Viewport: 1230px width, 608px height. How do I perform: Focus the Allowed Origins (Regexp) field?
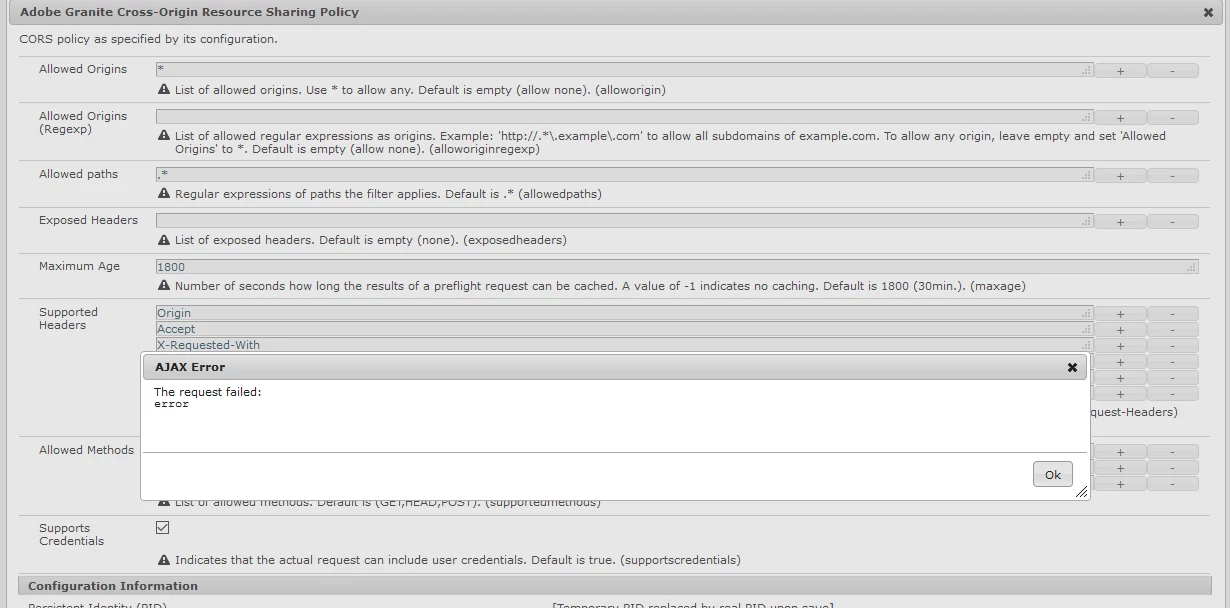pyautogui.click(x=624, y=117)
